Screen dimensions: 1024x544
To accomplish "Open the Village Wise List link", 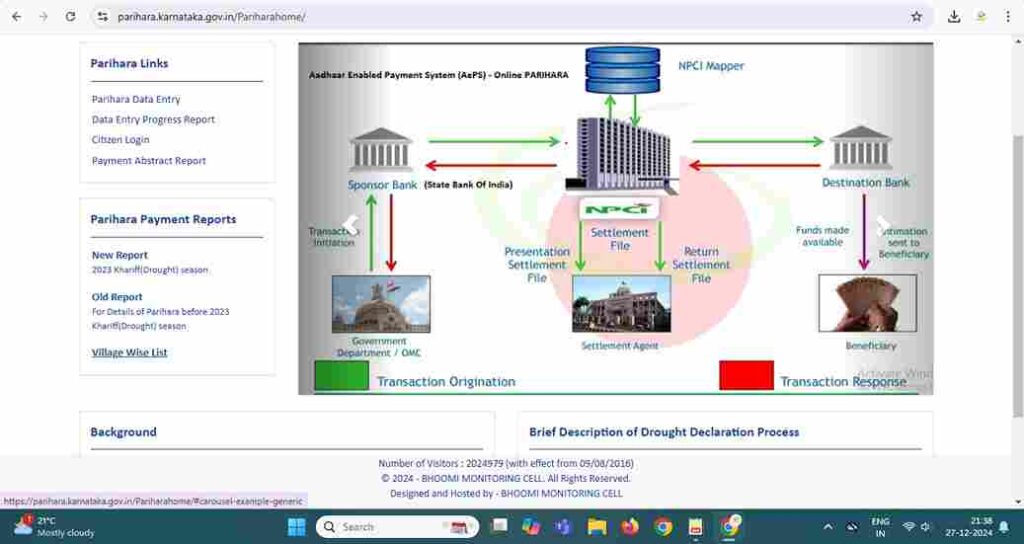I will [130, 353].
